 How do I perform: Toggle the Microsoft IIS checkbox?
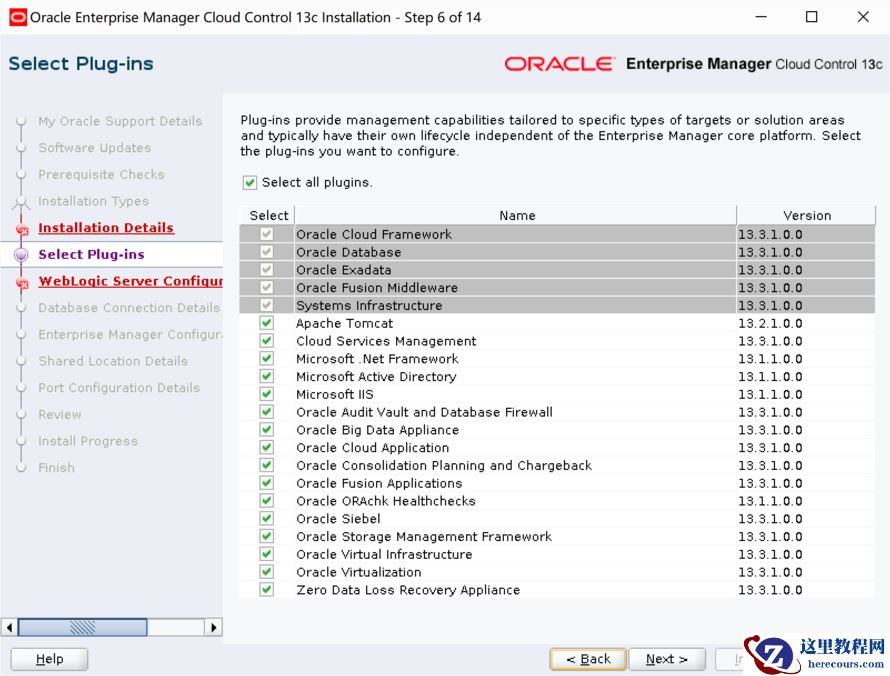[x=266, y=394]
